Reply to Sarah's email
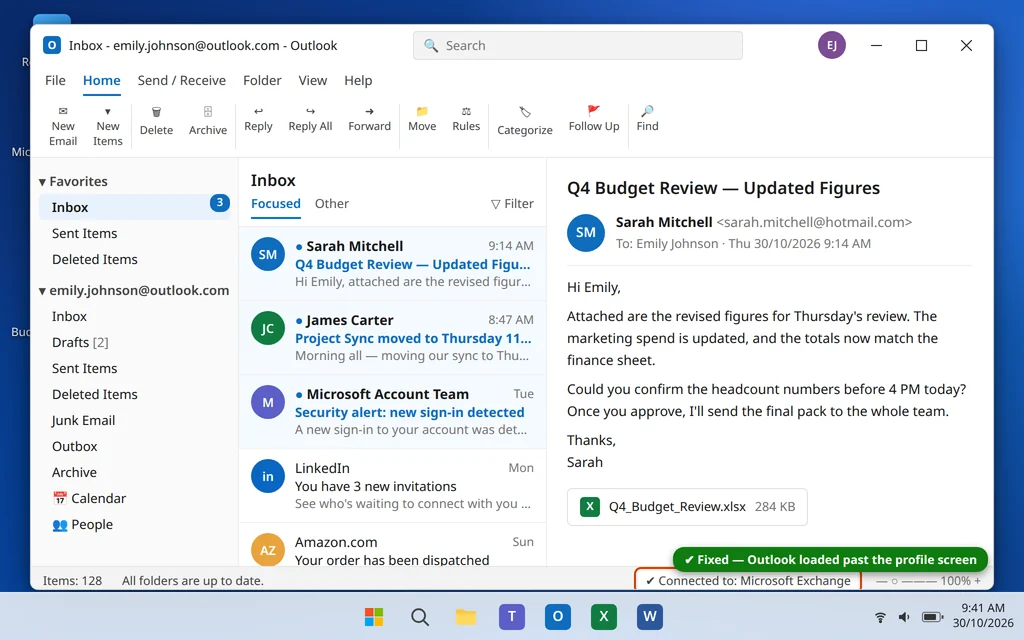1024x640 pixels. coord(258,120)
